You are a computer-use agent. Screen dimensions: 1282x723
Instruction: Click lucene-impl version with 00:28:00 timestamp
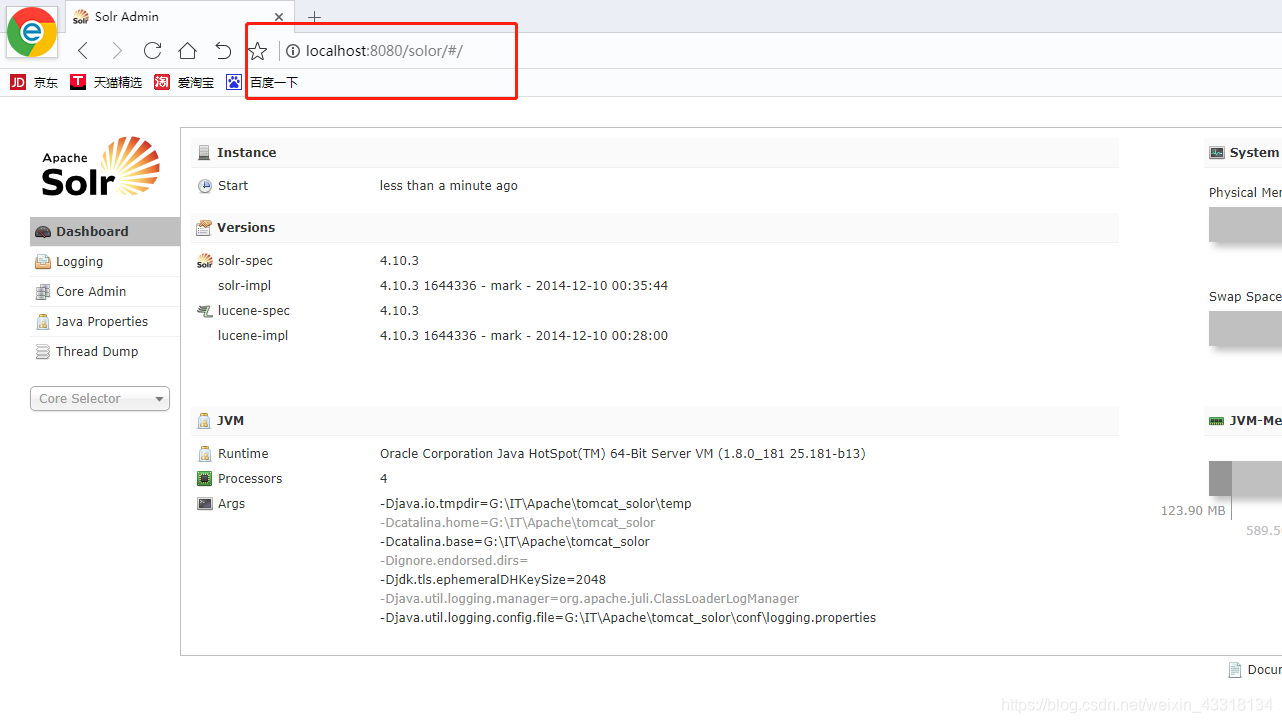pos(524,336)
